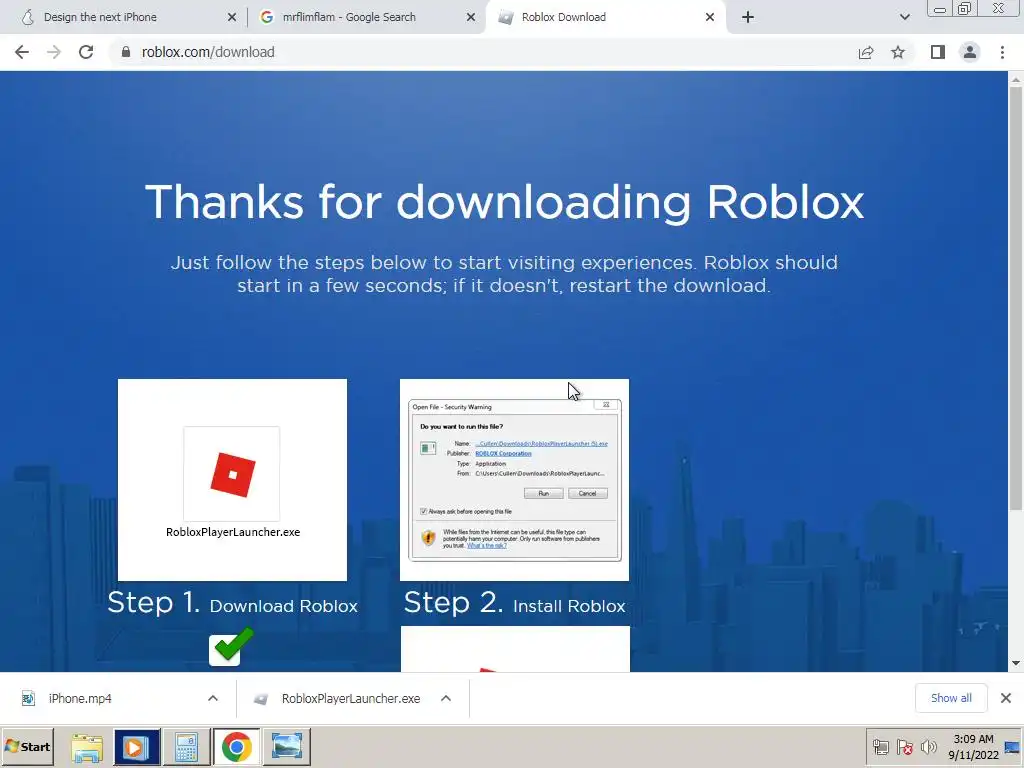
Task: Click the vertical scrollbar thumb
Action: [x=1016, y=298]
